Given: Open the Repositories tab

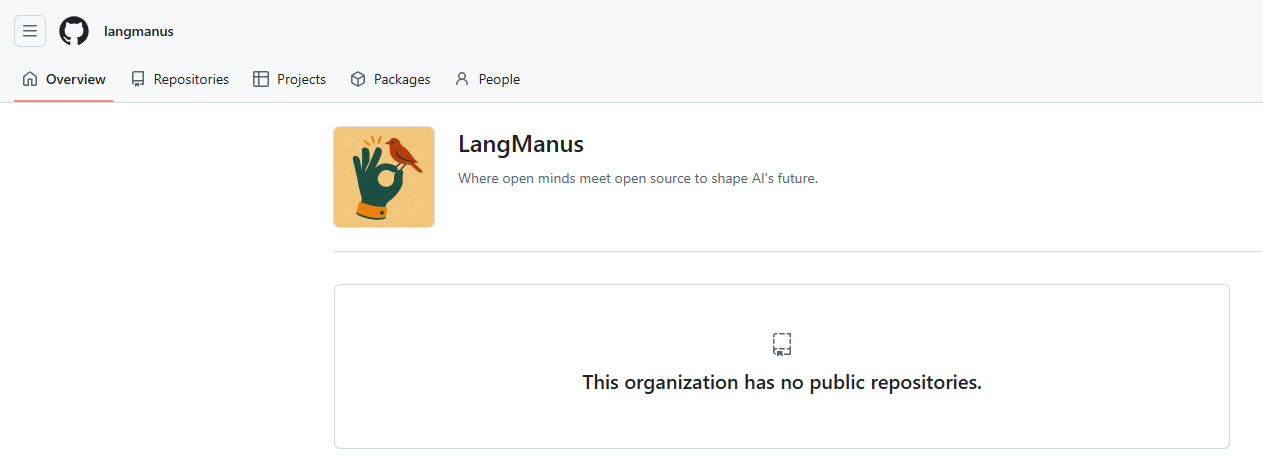Looking at the screenshot, I should pyautogui.click(x=191, y=79).
